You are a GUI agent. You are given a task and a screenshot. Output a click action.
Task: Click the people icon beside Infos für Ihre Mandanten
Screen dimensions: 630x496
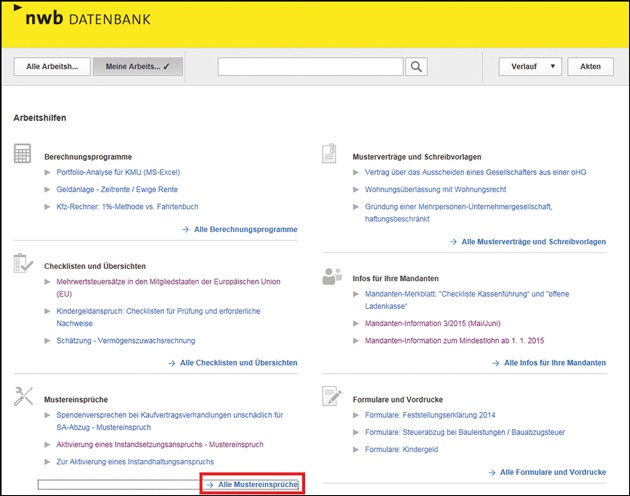coord(331,277)
